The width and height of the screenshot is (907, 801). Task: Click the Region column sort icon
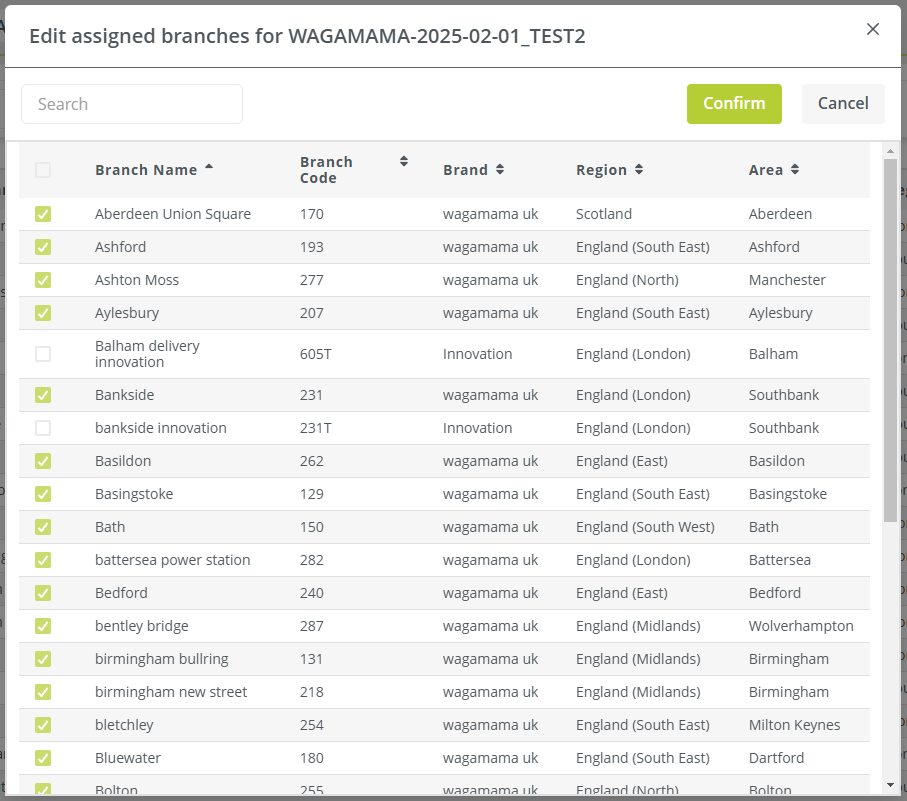[x=639, y=170]
